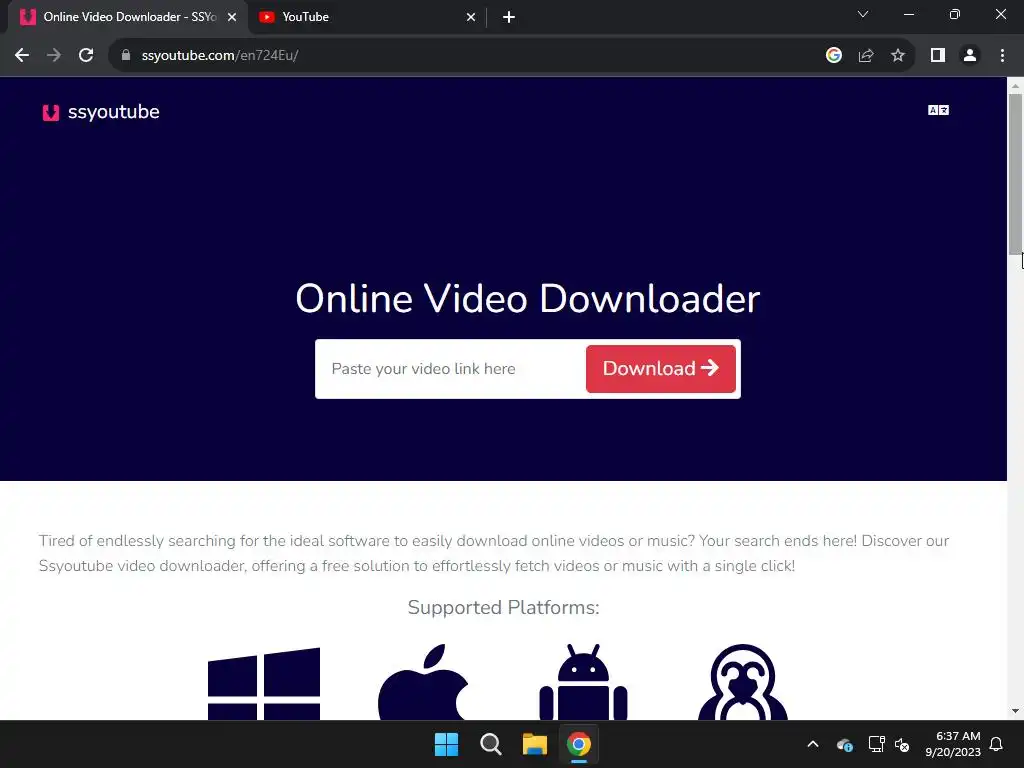Select the Online Video Downloader tab

tap(128, 18)
